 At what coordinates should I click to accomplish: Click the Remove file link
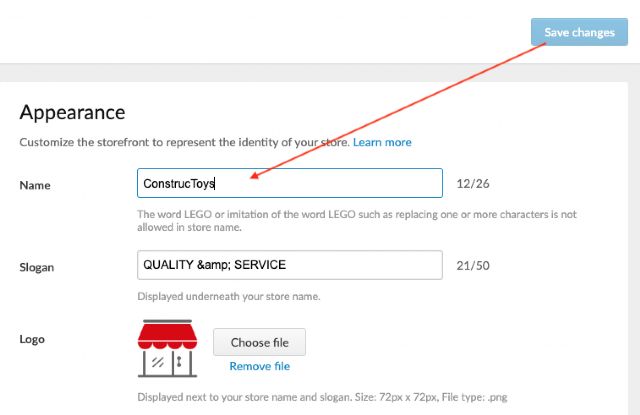259,366
